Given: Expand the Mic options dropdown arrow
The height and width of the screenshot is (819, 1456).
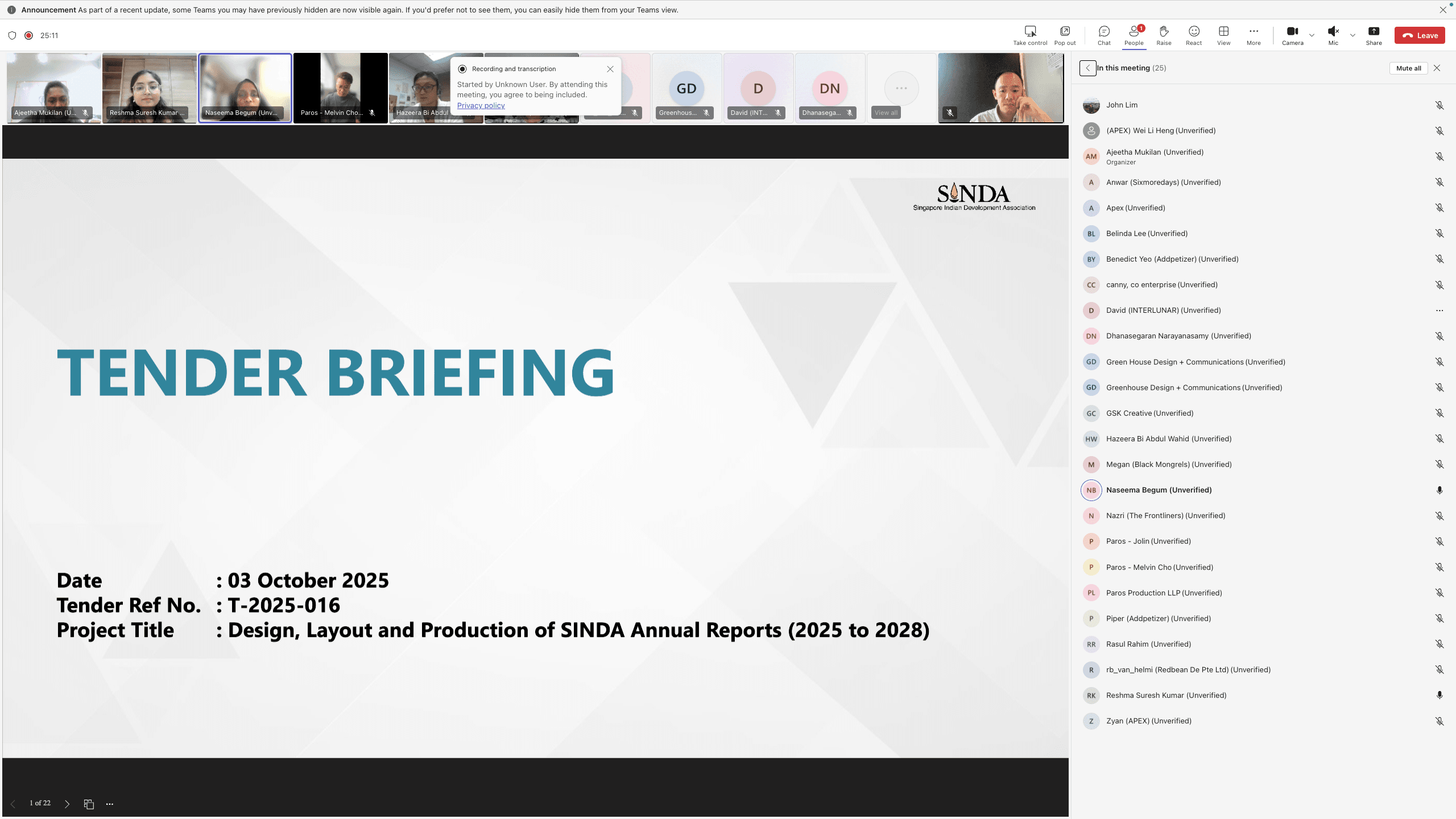Looking at the screenshot, I should [x=1352, y=35].
